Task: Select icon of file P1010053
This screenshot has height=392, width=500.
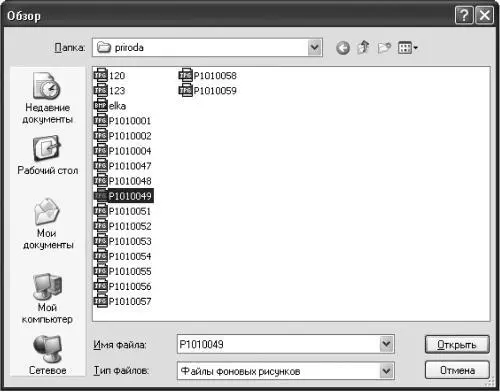Action: (x=101, y=241)
